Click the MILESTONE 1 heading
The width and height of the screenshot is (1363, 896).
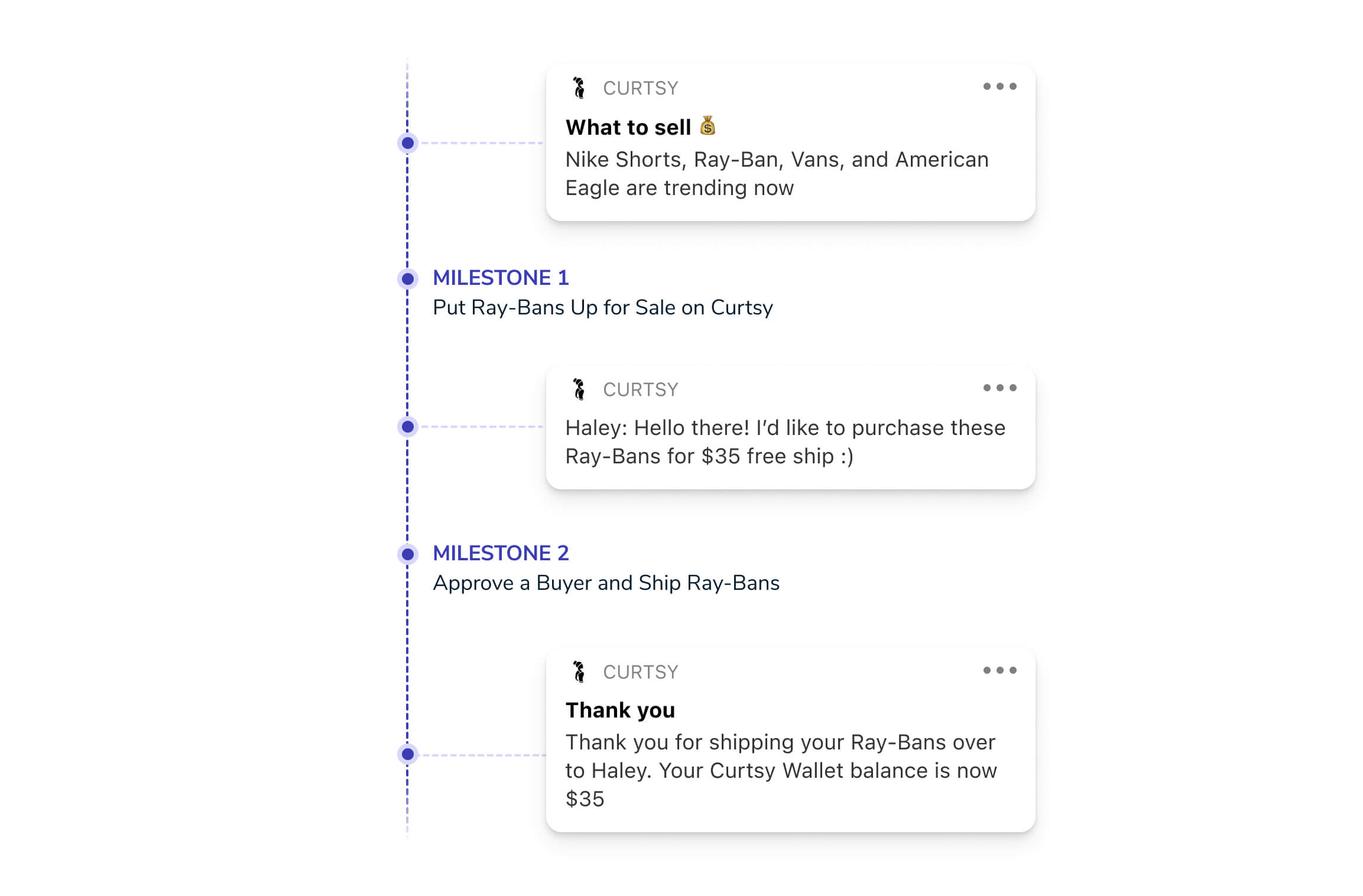click(x=501, y=278)
